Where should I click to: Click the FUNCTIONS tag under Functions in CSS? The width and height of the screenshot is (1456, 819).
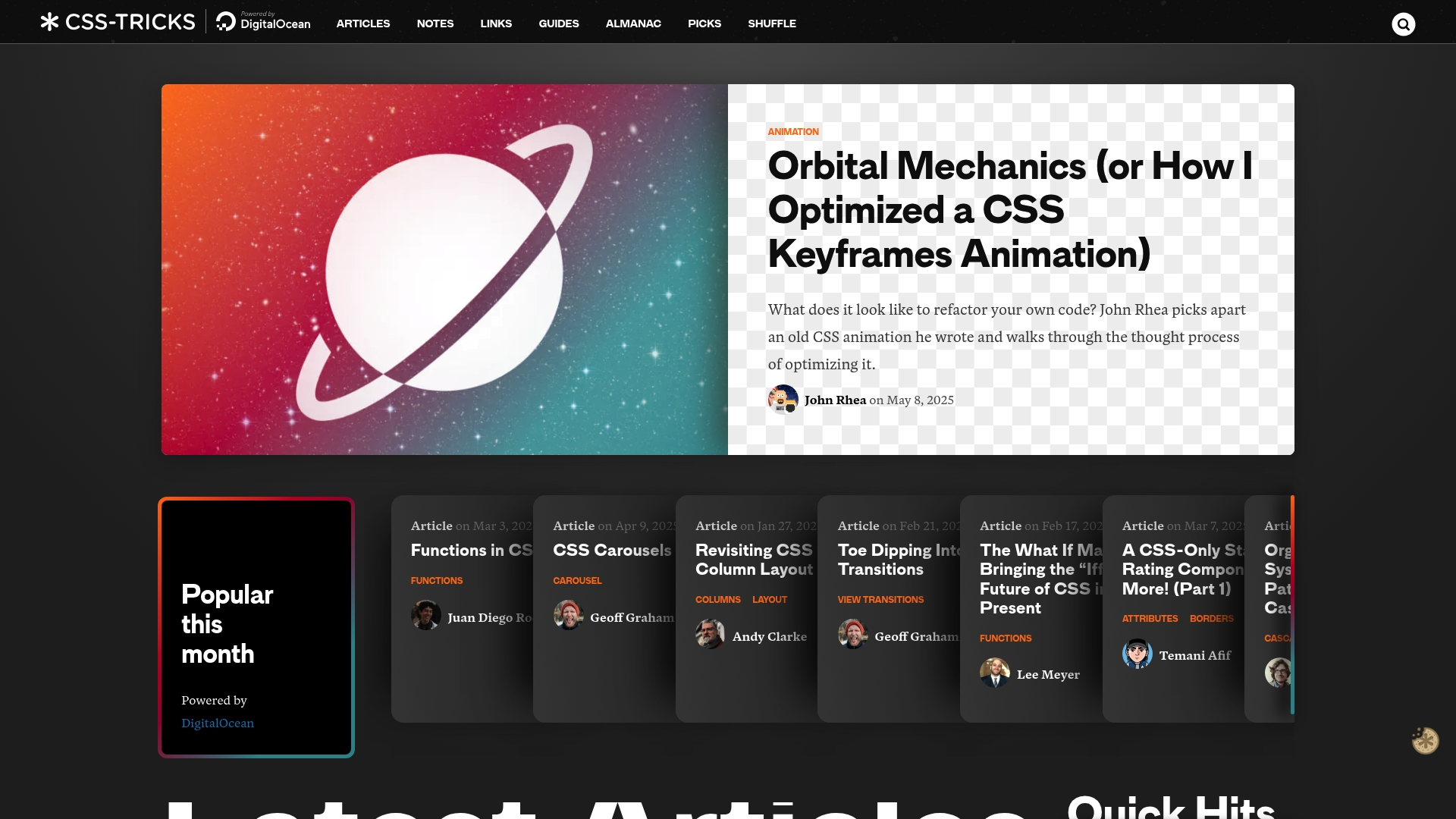tap(437, 581)
